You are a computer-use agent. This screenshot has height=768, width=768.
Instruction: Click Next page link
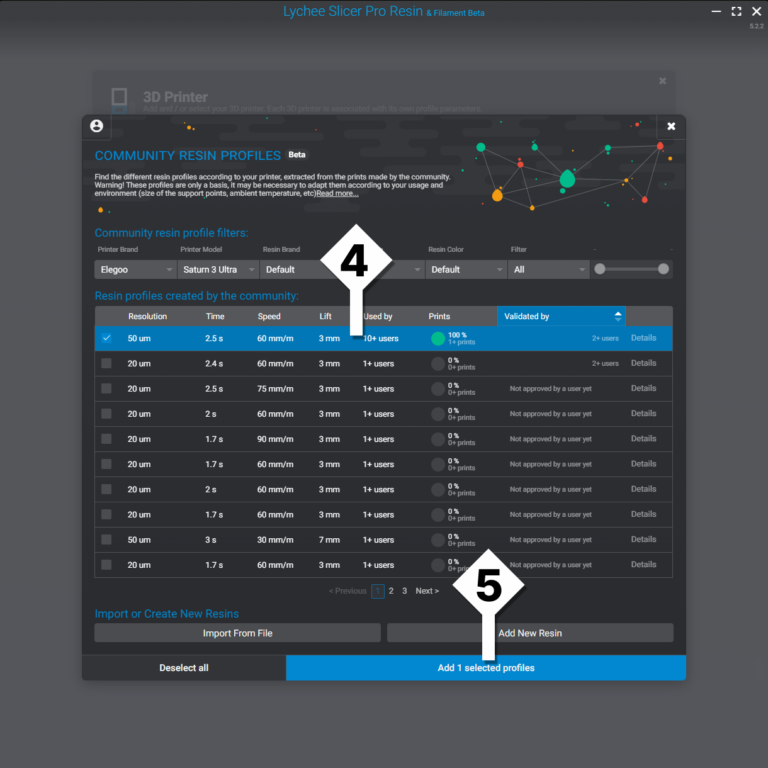point(427,591)
